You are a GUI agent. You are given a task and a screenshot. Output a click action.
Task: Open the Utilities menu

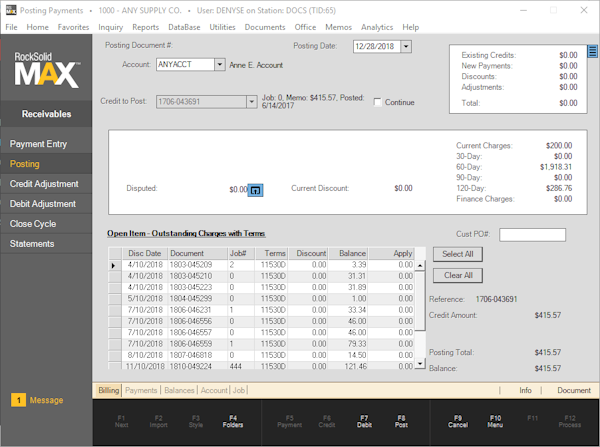[x=222, y=27]
